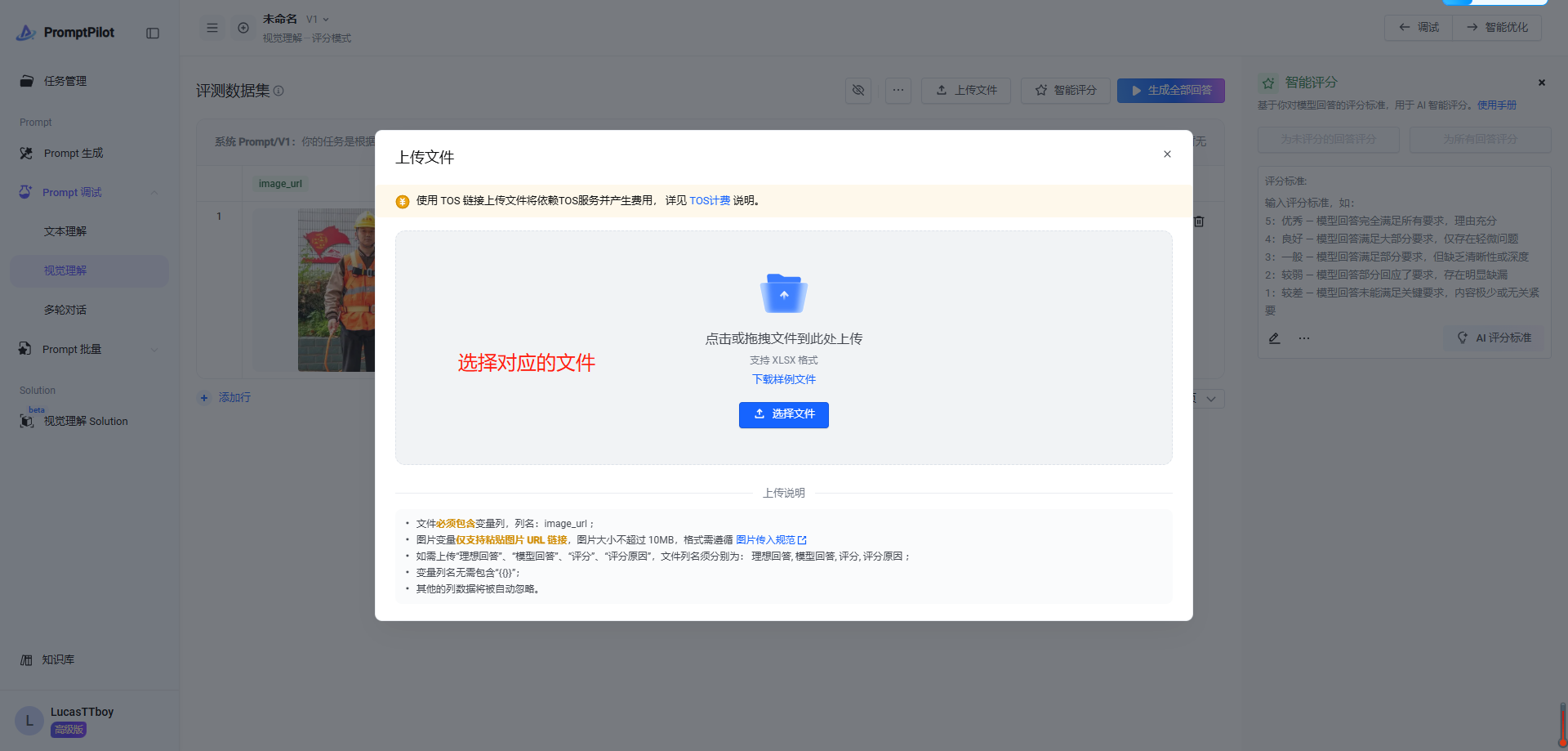Click the 为未评分的回答评分 button
This screenshot has height=751, width=1568.
pos(1329,140)
